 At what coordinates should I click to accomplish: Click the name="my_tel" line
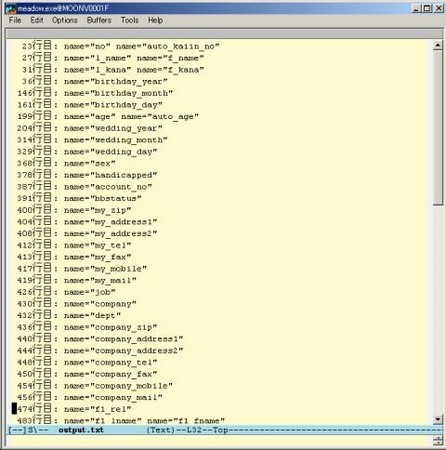click(x=74, y=245)
